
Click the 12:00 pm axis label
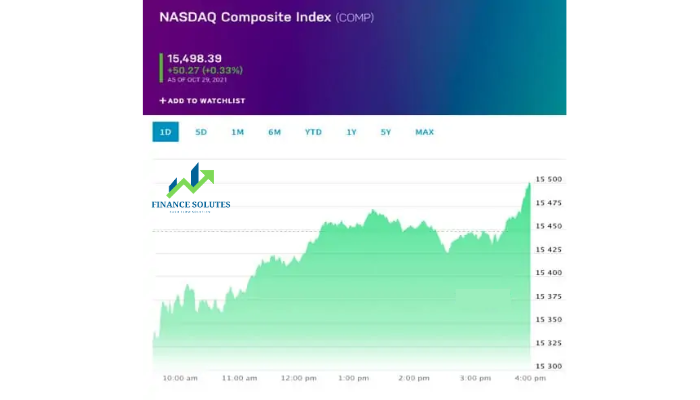(x=299, y=378)
